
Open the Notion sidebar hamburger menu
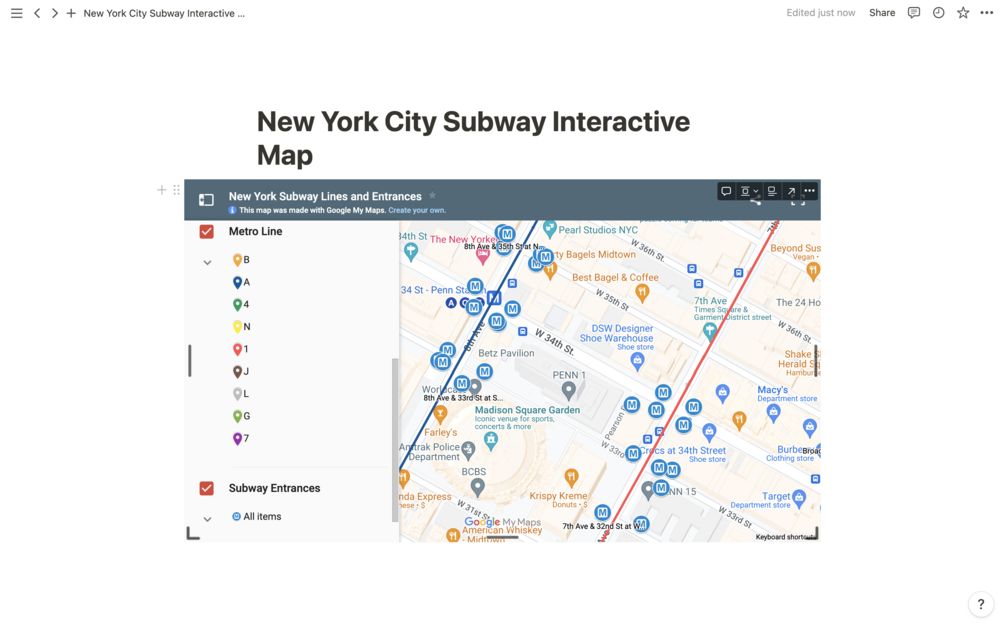[x=17, y=13]
